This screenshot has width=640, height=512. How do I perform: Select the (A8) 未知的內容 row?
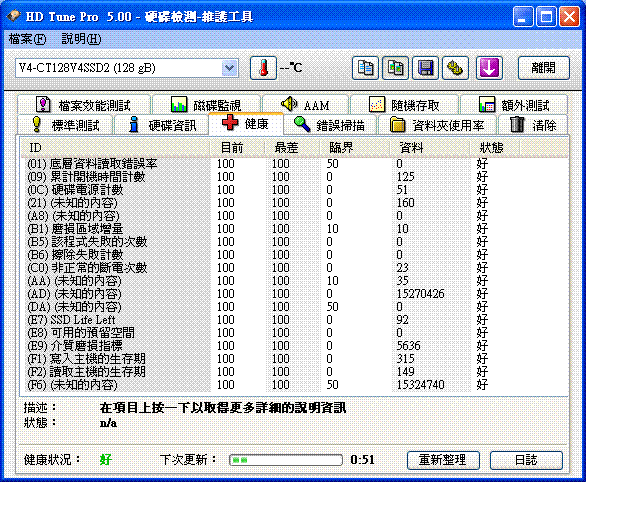click(294, 216)
